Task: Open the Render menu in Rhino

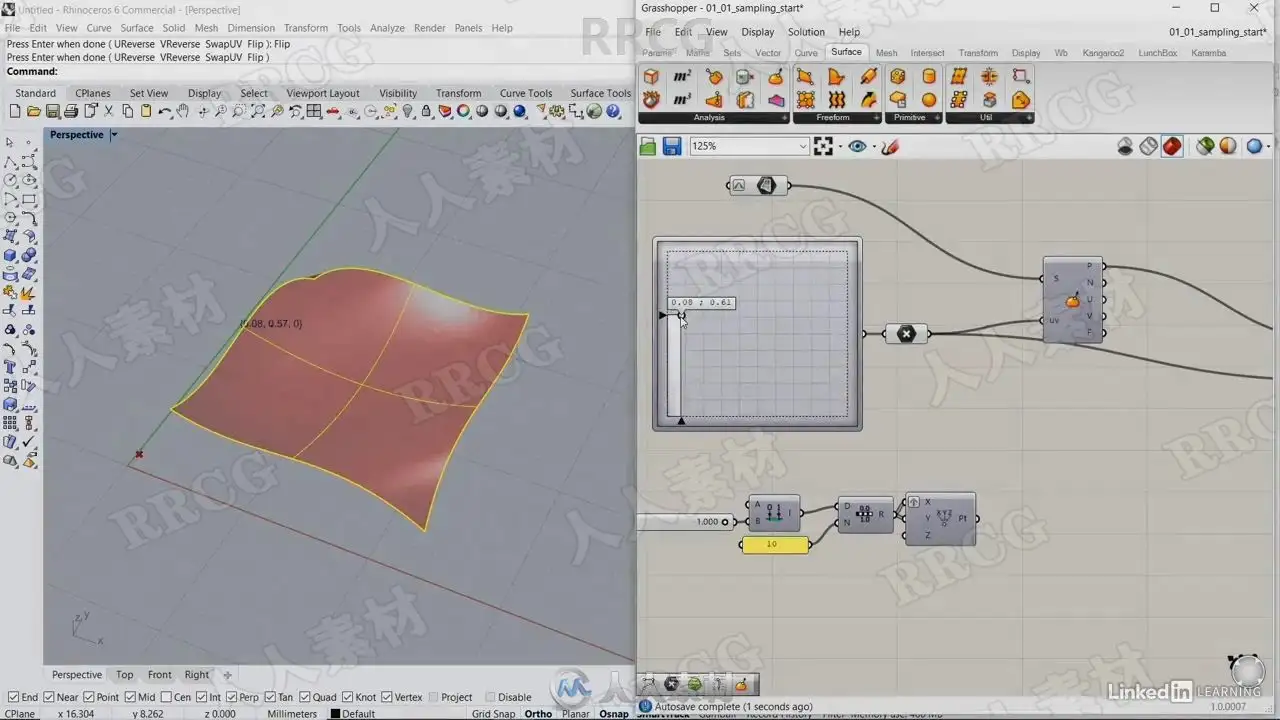Action: pyautogui.click(x=429, y=28)
